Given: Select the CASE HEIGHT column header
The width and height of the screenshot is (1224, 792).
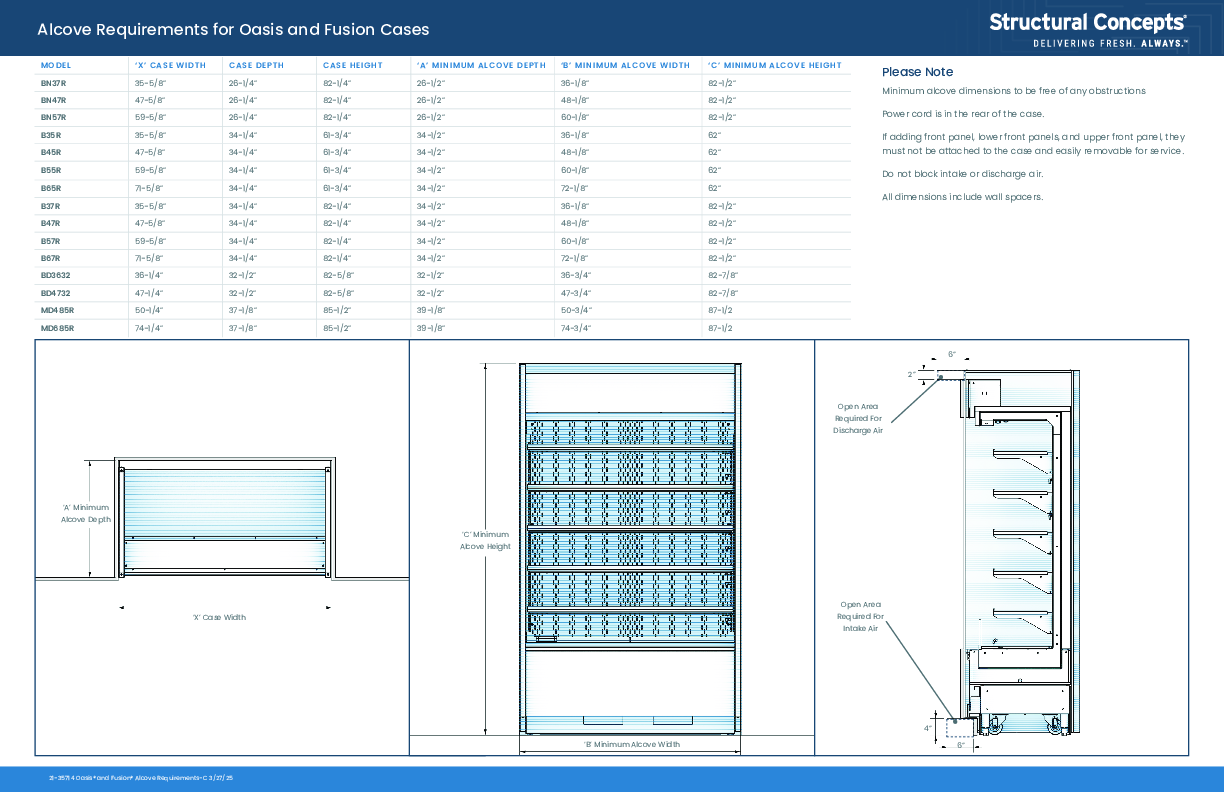Looking at the screenshot, I should pos(352,65).
